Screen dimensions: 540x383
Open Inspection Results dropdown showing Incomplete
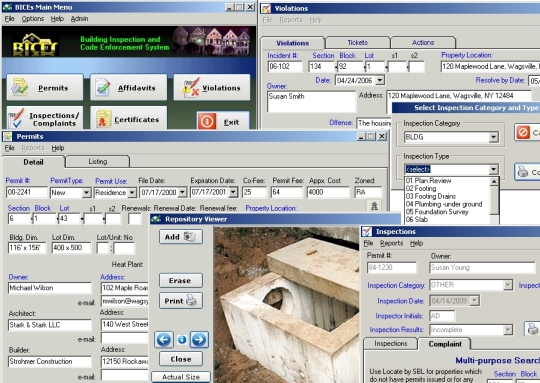[508, 330]
